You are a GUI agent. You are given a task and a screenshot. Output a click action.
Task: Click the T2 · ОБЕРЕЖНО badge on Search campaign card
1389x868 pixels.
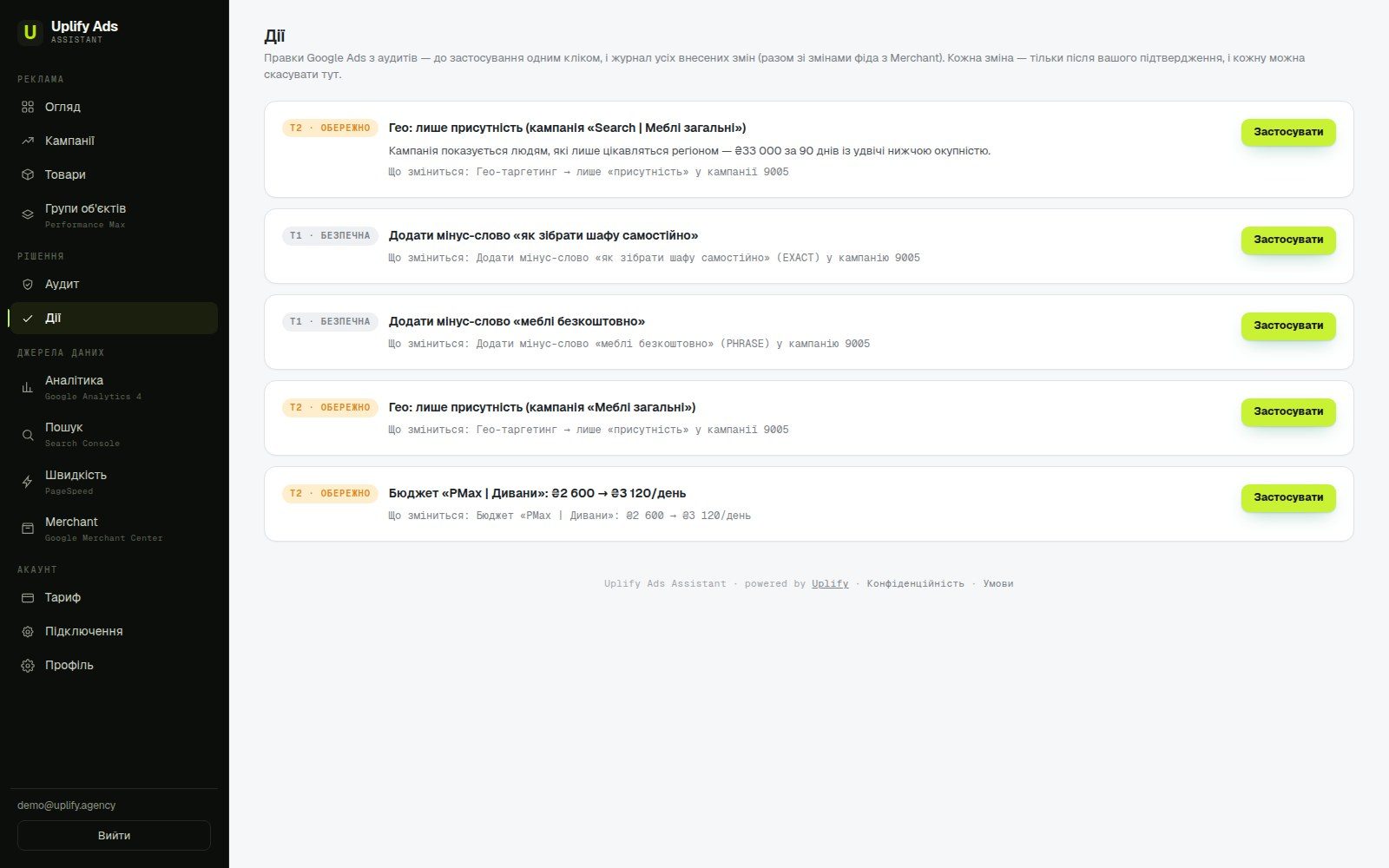click(330, 128)
